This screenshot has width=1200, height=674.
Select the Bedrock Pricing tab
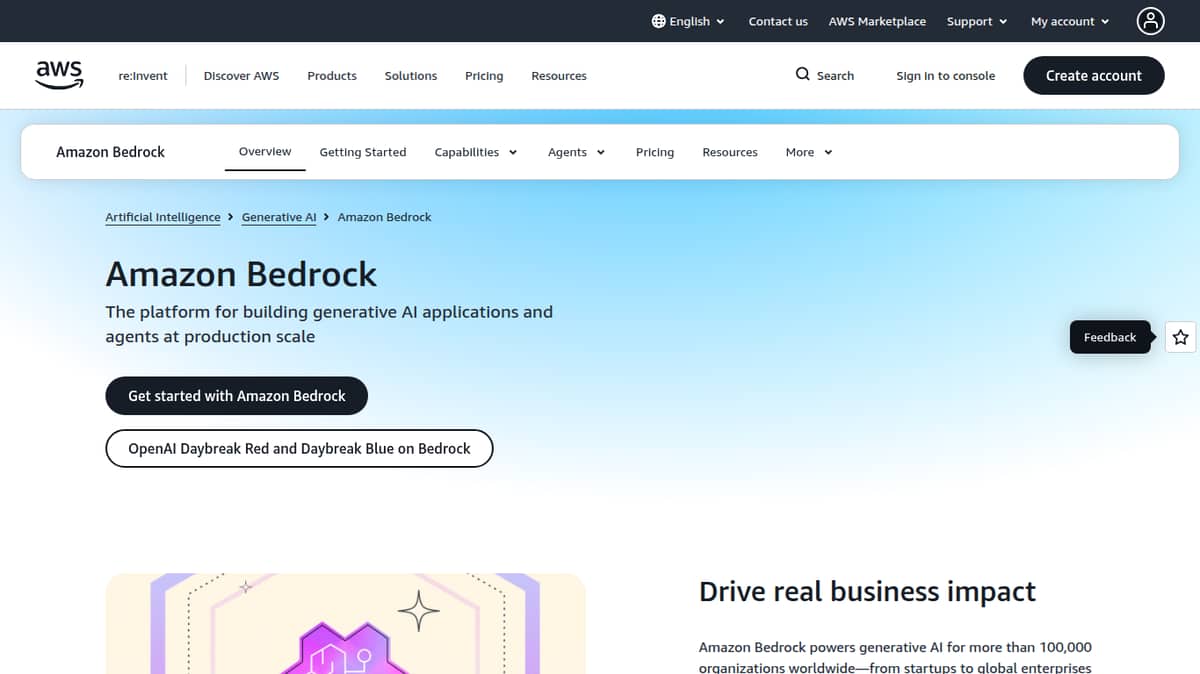655,152
